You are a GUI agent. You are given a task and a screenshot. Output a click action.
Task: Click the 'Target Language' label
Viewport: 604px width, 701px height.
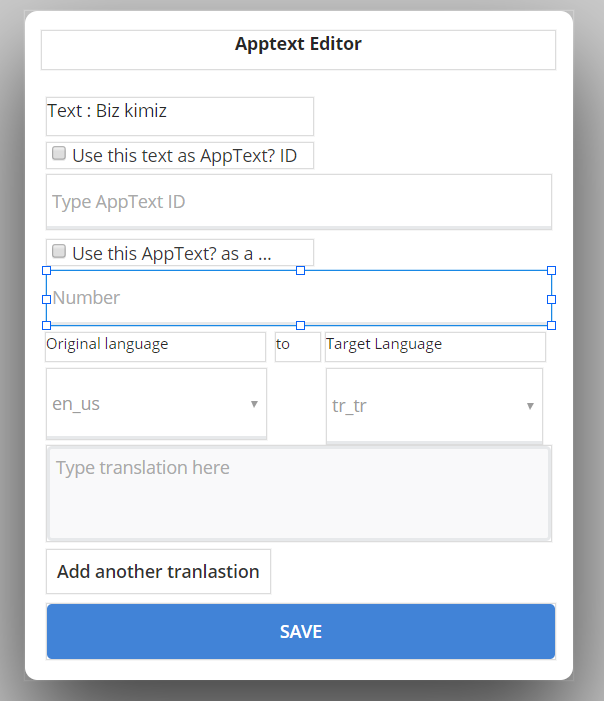pyautogui.click(x=384, y=345)
